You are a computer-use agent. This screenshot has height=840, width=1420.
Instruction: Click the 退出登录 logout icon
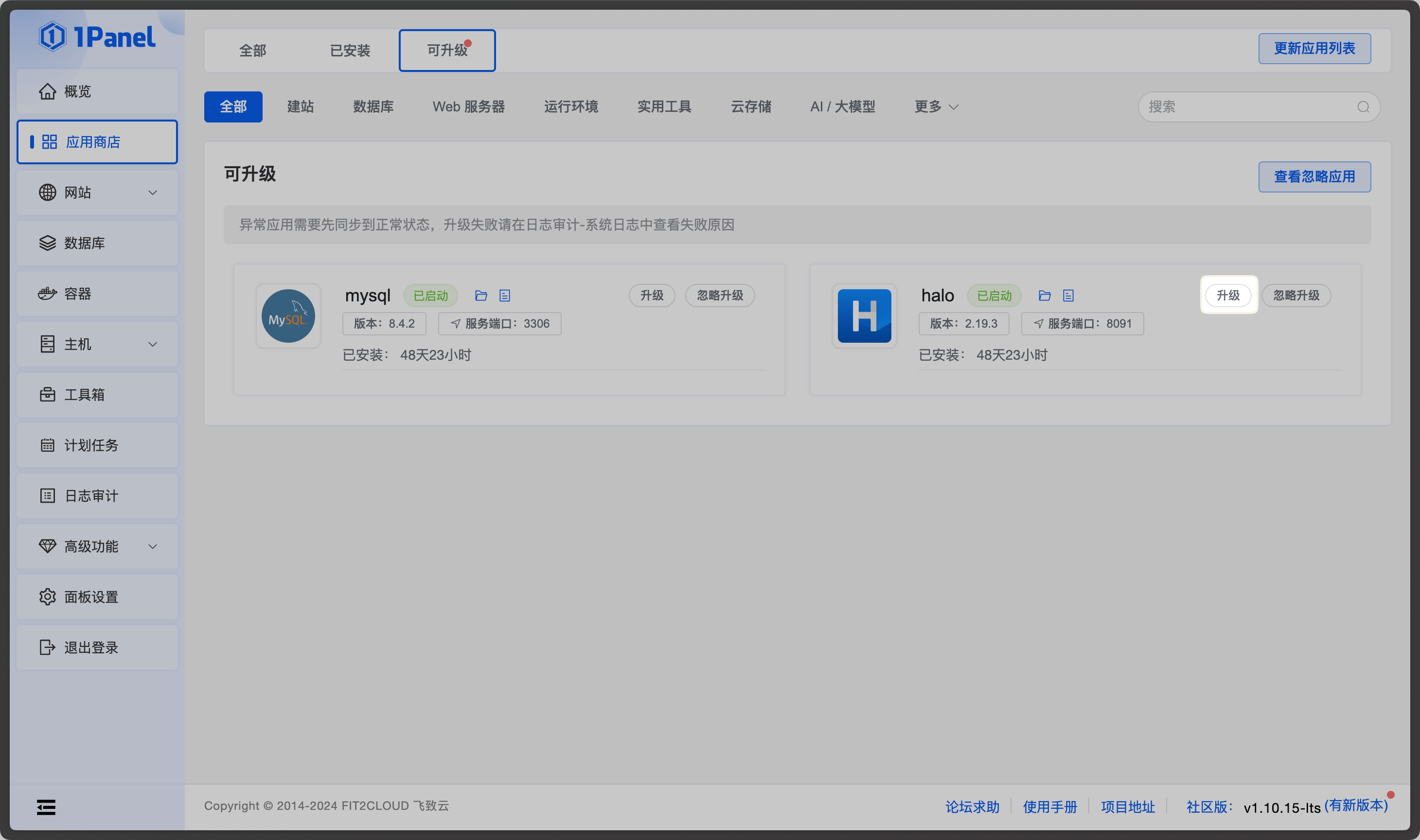[x=48, y=647]
